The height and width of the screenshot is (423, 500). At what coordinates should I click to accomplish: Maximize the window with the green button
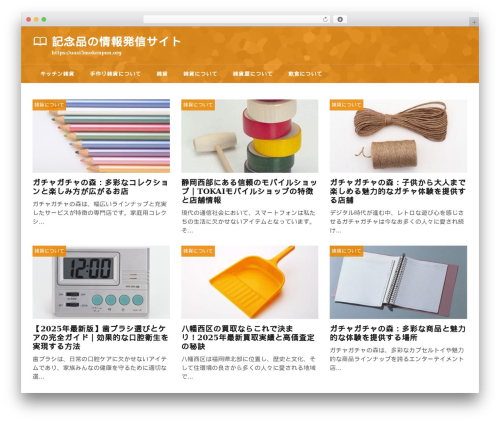[x=44, y=19]
